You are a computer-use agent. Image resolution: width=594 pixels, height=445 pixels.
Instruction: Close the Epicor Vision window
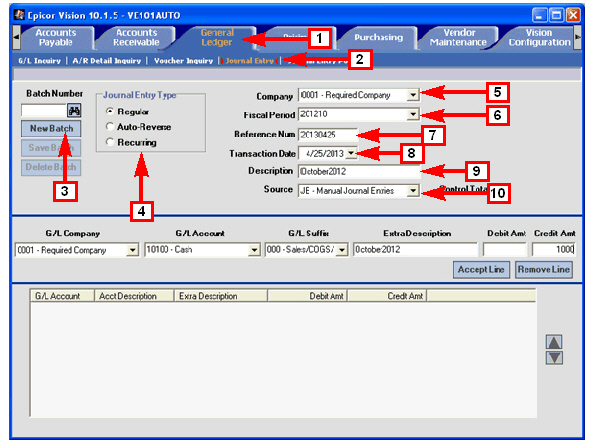573,15
